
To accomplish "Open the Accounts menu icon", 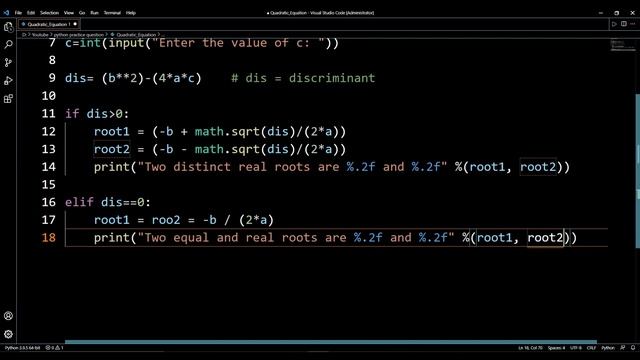I will (8, 316).
